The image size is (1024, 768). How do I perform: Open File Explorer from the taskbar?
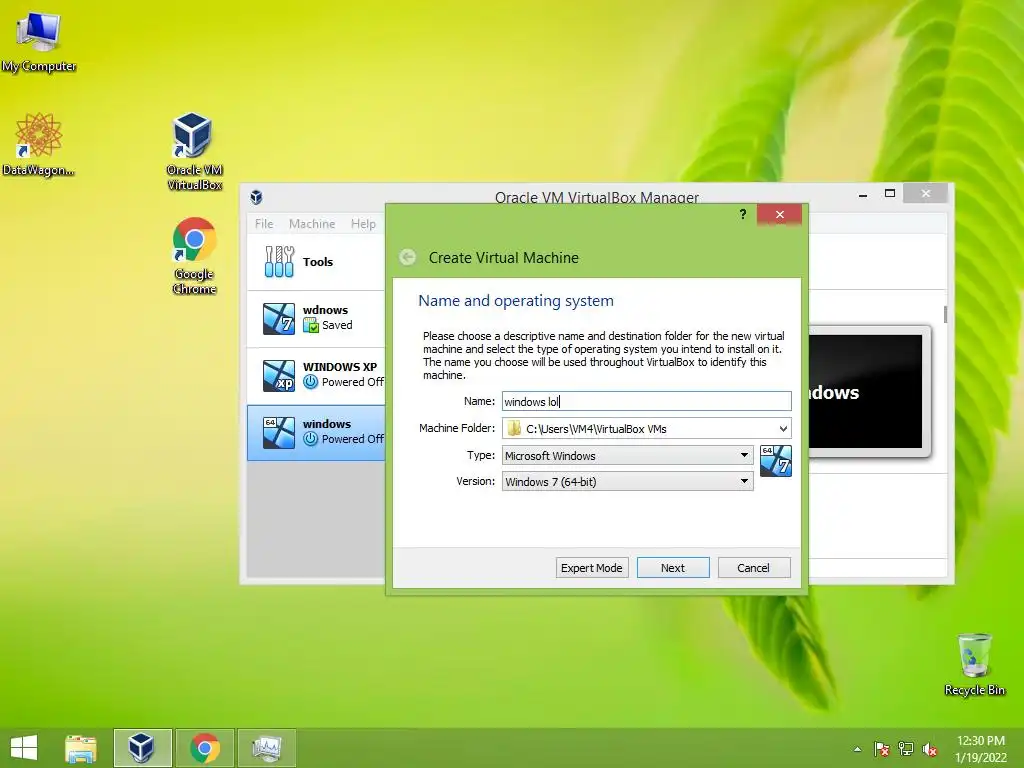(81, 748)
